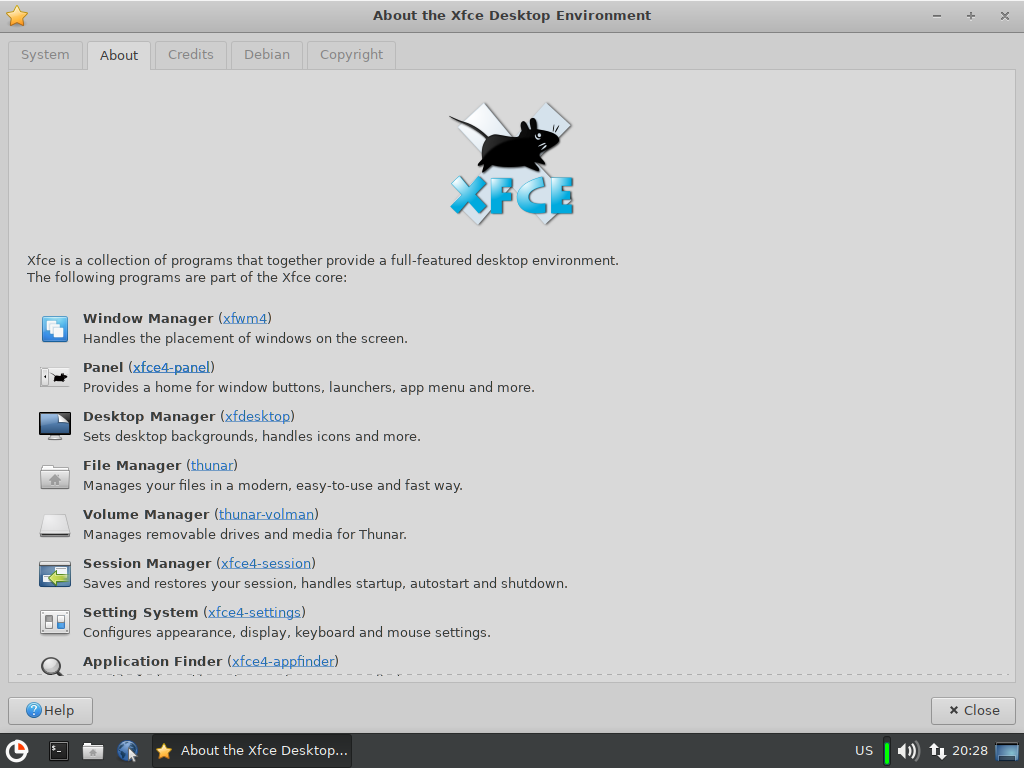This screenshot has height=768, width=1024.
Task: Click the 'Session Manager' heading text
Action: [147, 564]
